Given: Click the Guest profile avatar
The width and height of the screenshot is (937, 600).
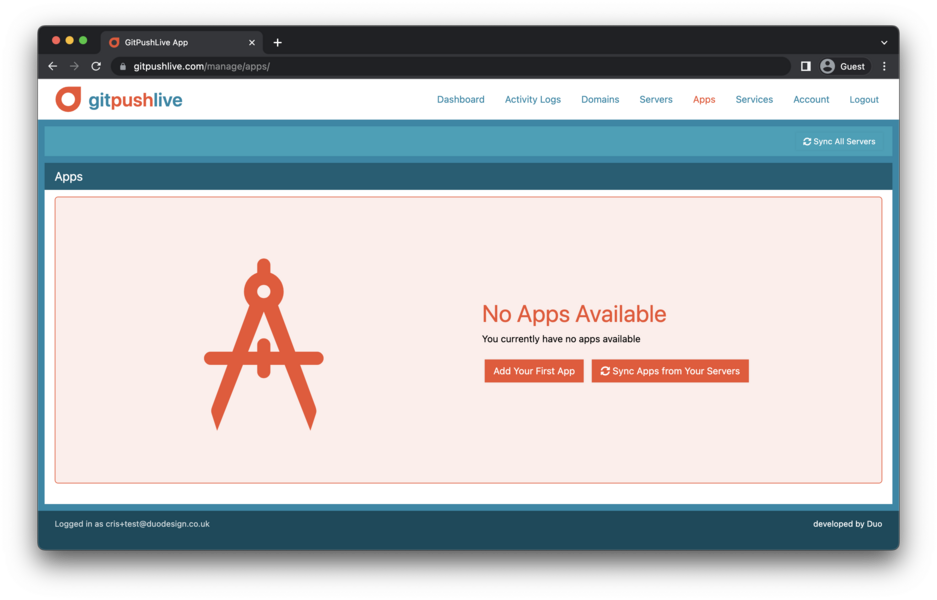Looking at the screenshot, I should tap(827, 66).
